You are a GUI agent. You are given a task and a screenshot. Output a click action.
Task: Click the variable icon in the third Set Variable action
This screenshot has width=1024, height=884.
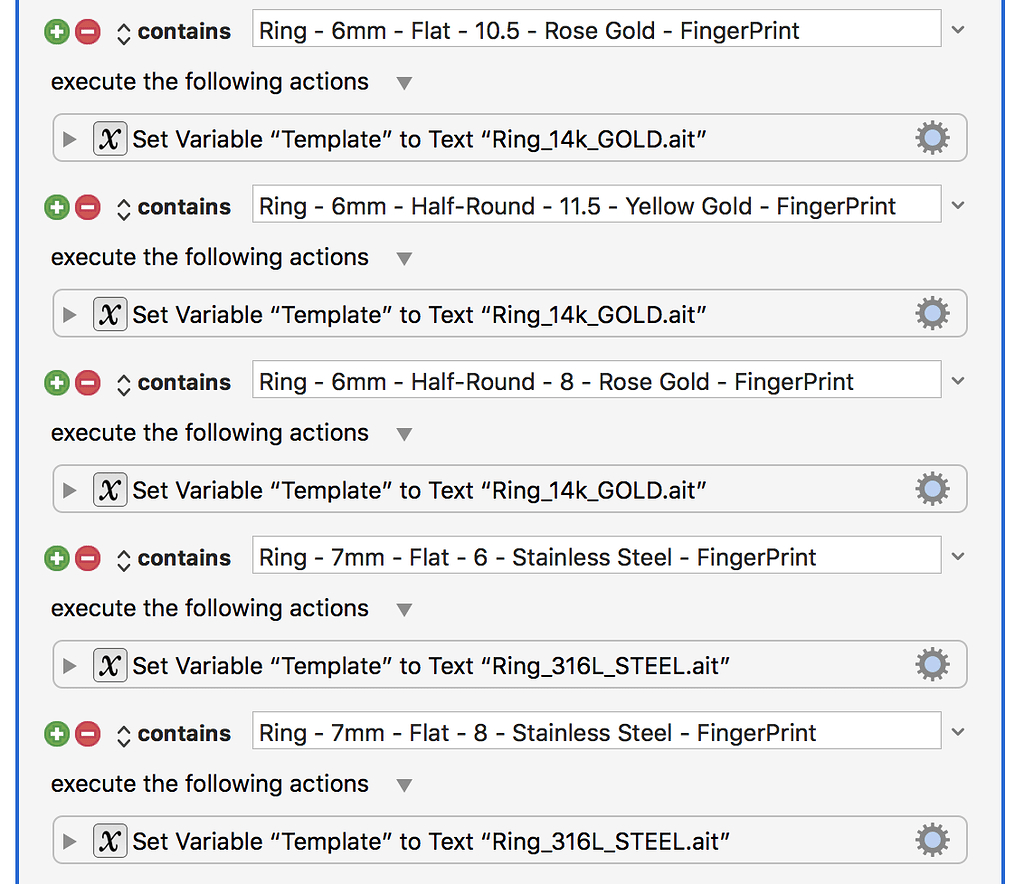click(110, 490)
